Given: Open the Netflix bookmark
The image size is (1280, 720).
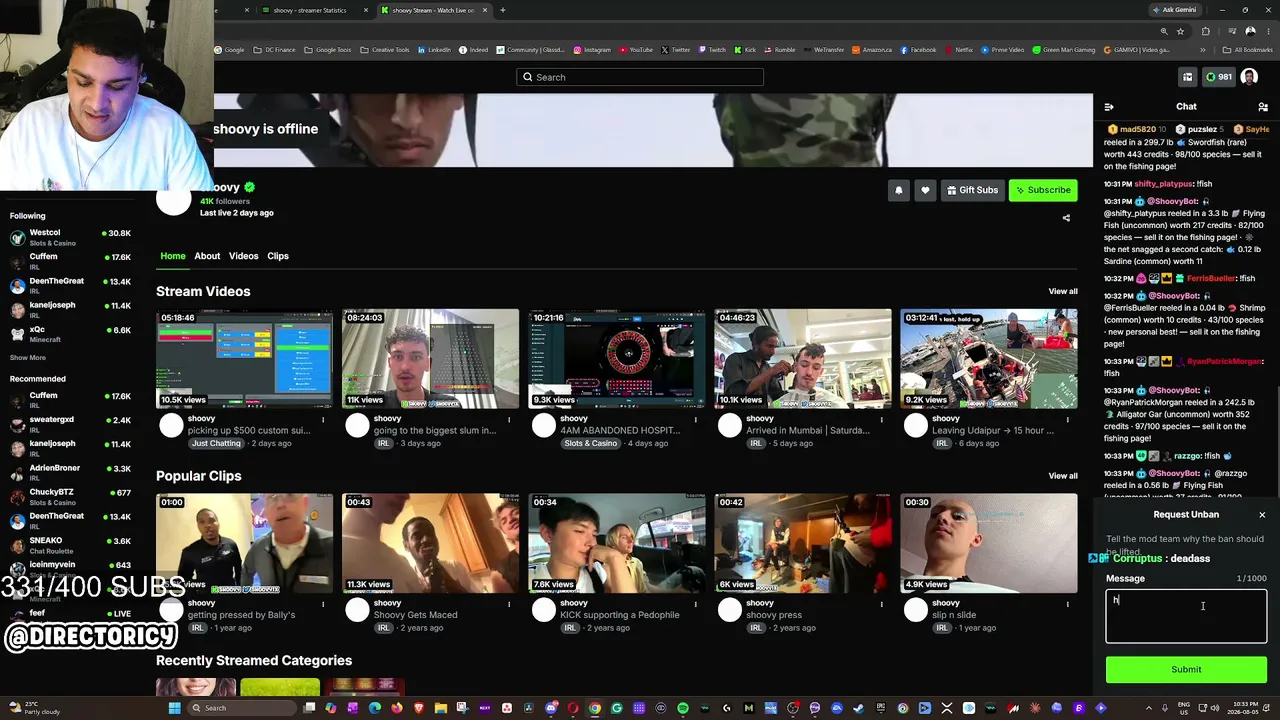Looking at the screenshot, I should (x=958, y=50).
